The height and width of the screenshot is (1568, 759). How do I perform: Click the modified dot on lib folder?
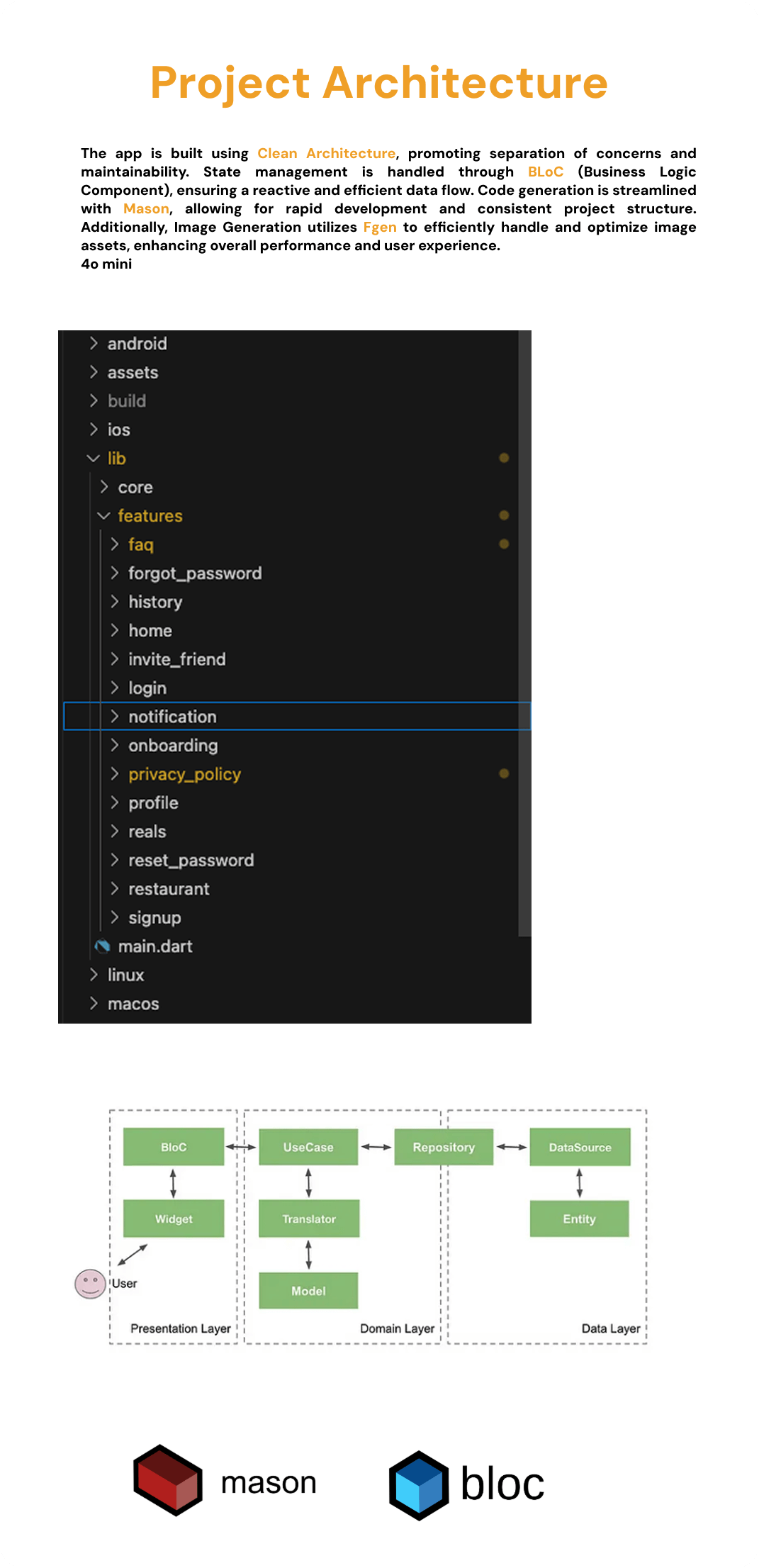504,458
